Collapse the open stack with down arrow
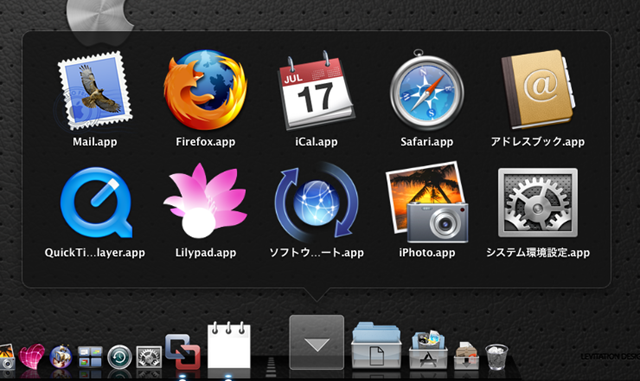The width and height of the screenshot is (640, 381). (316, 343)
